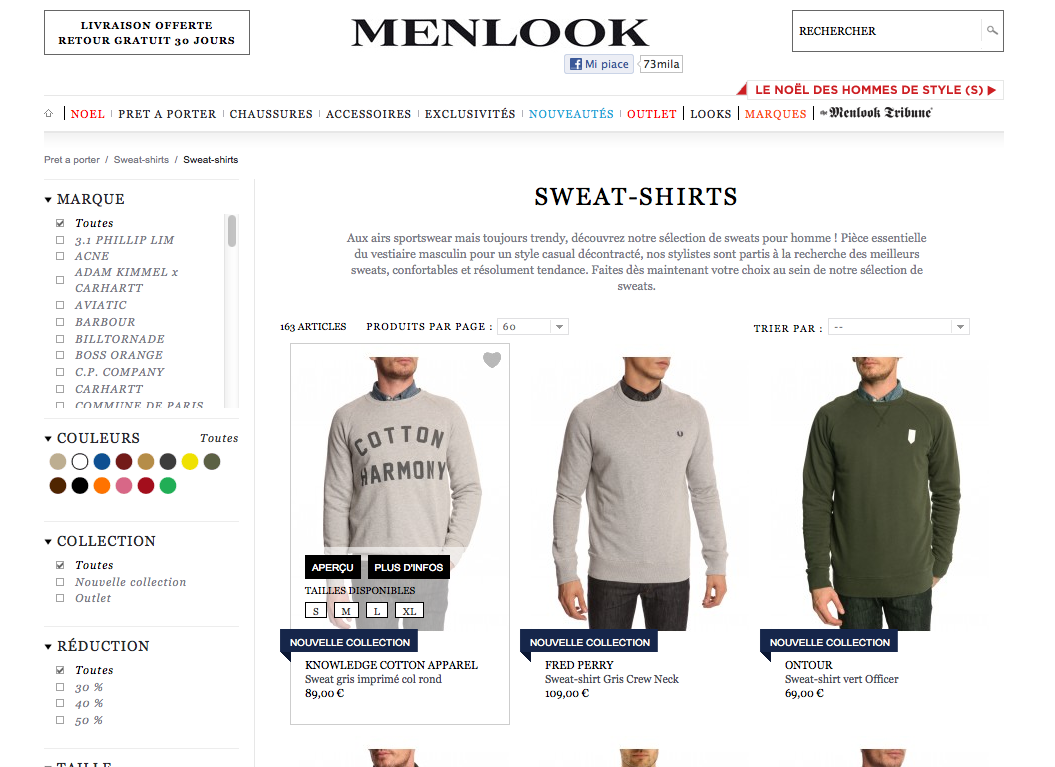Add Cotton Harmony sweat to wishlist heart
The height and width of the screenshot is (767, 1055).
pos(492,360)
